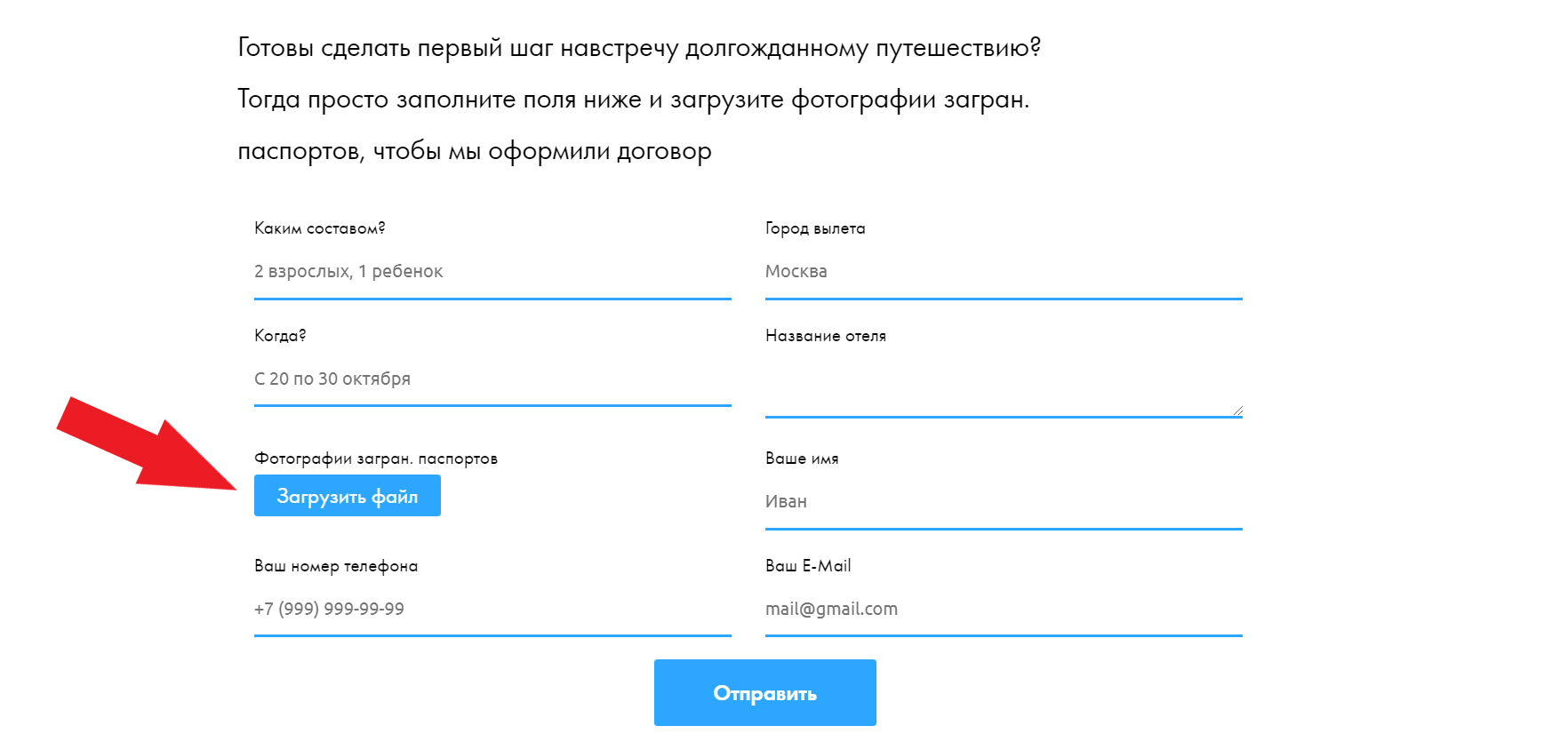Click the "Каким составом?" input field
This screenshot has height=750, width=1568.
pos(492,272)
